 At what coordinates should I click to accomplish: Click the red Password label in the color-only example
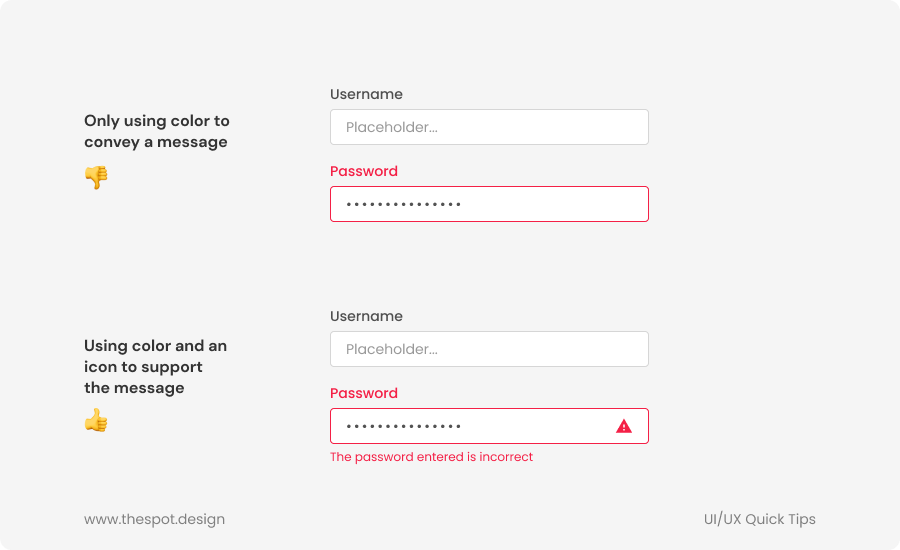tap(364, 171)
